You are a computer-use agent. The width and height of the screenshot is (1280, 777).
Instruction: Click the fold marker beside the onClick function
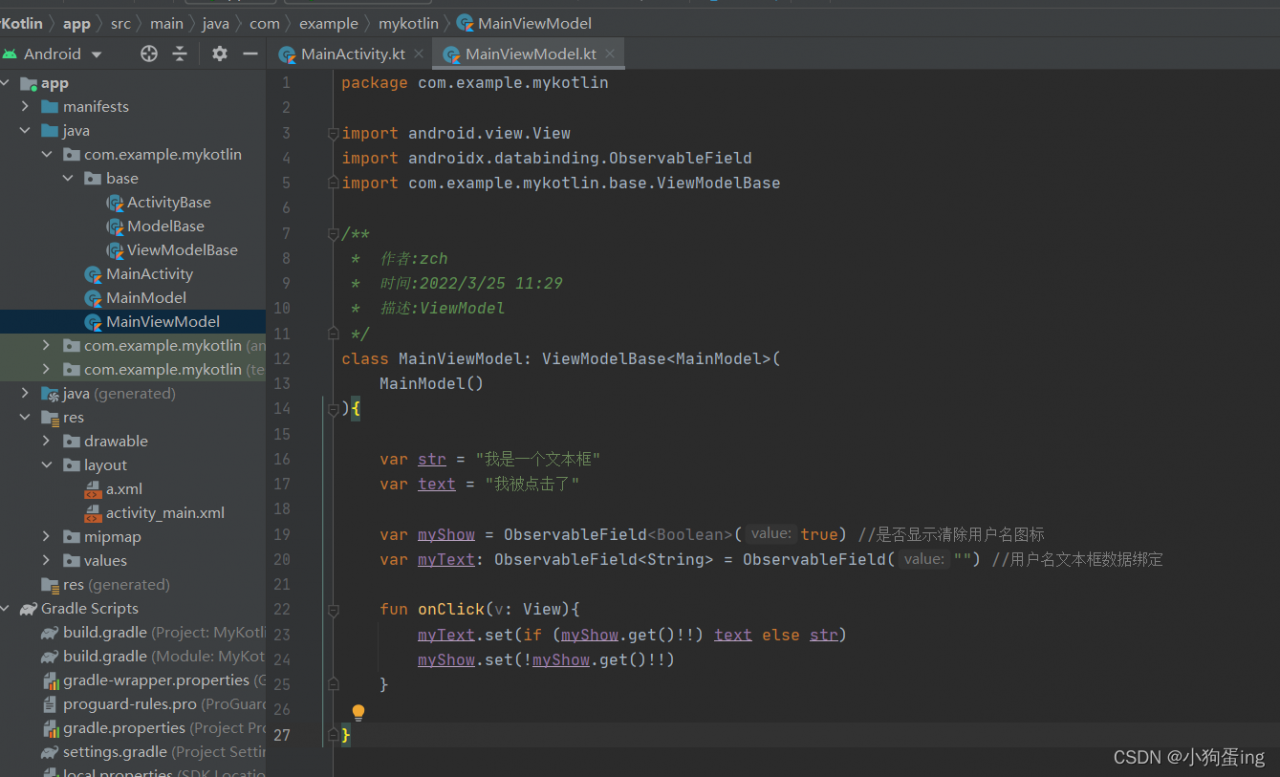coord(333,610)
